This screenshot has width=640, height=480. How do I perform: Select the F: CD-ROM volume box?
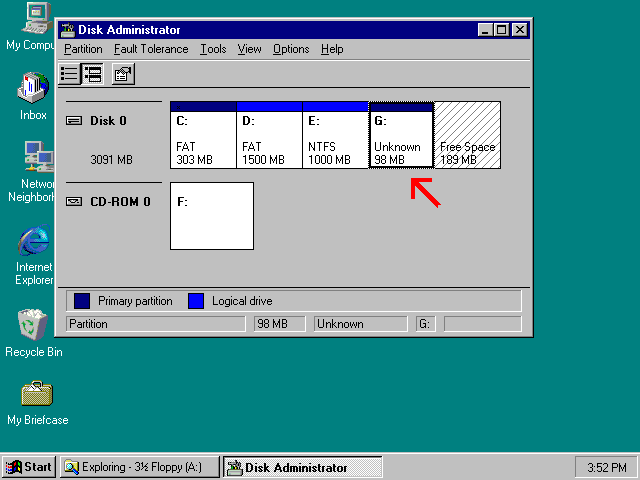pos(212,216)
